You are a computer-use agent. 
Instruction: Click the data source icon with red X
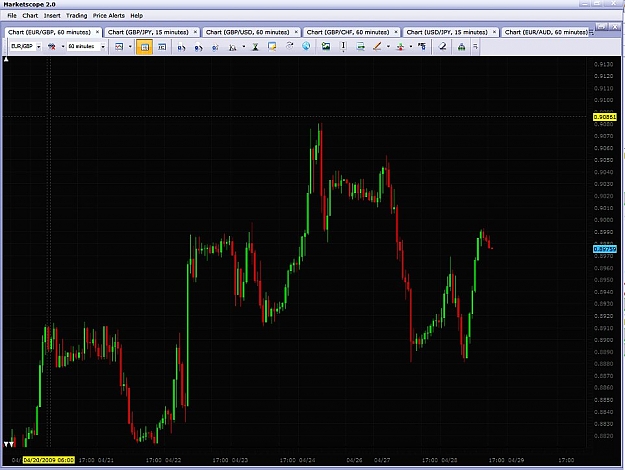point(51,47)
